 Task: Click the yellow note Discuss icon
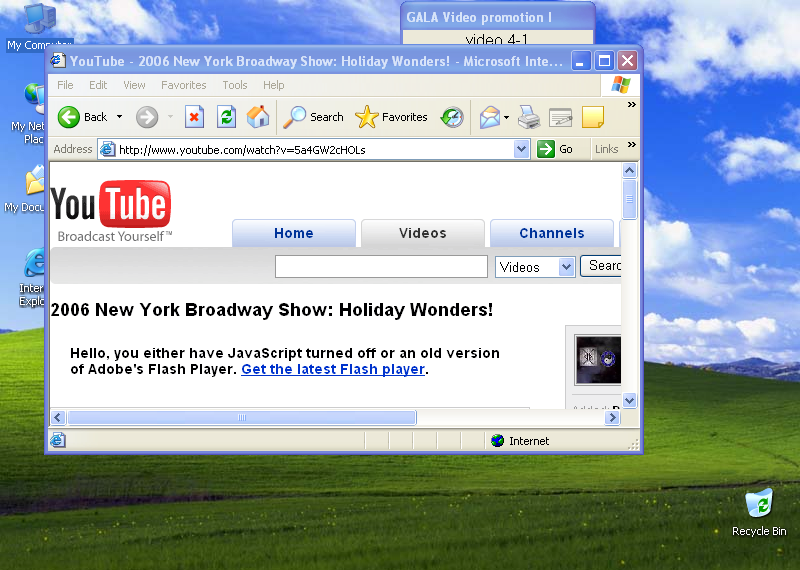click(593, 117)
